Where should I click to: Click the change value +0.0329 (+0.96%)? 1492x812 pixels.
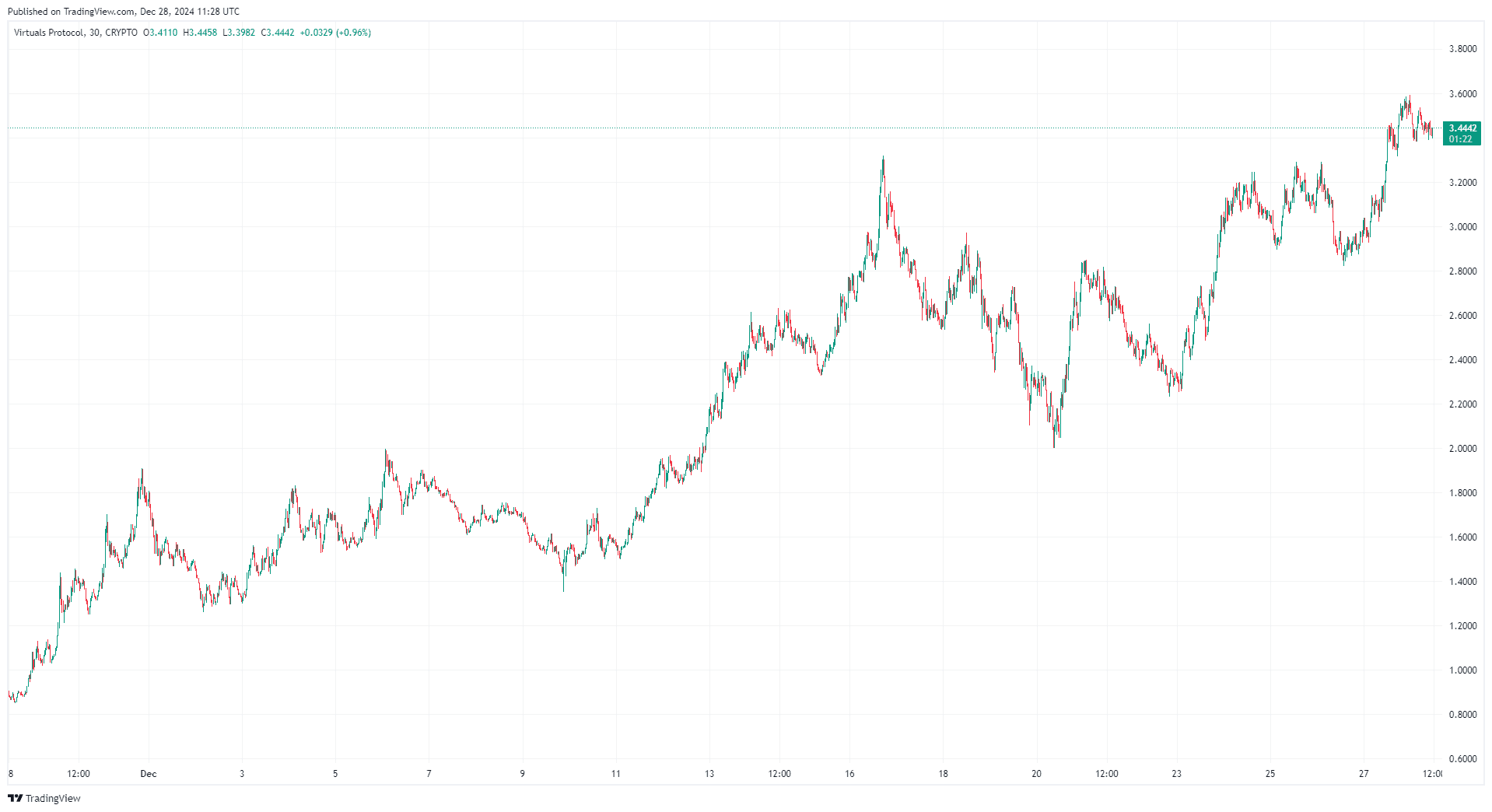coord(335,33)
